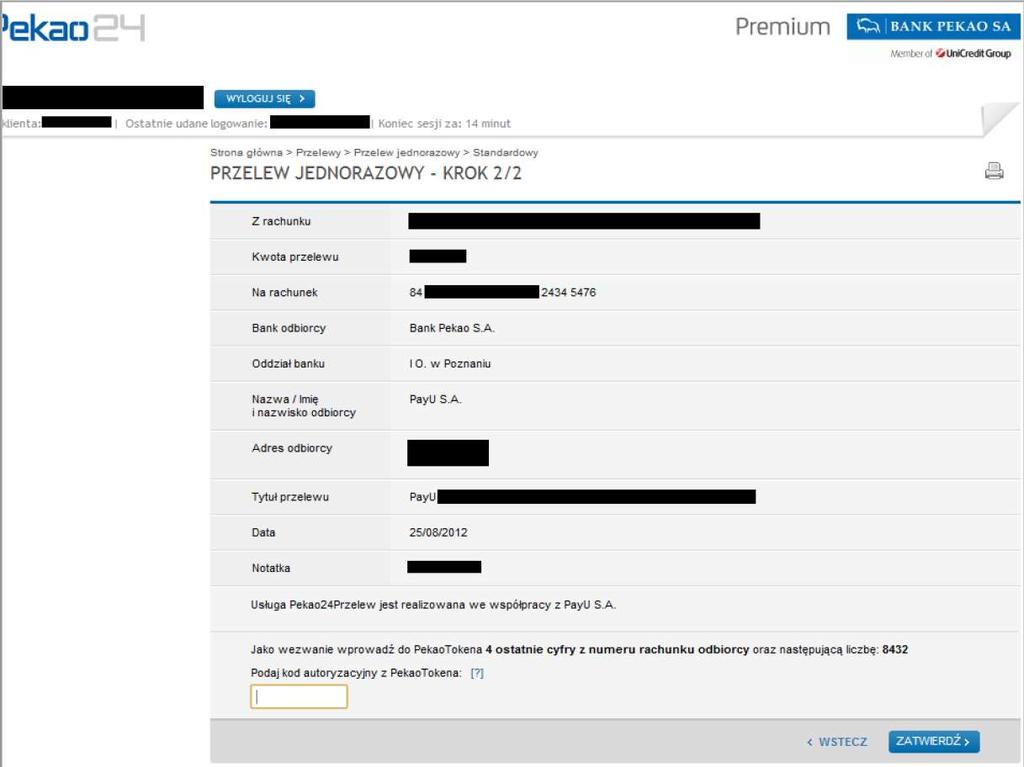Click the printer icon to print page

994,171
